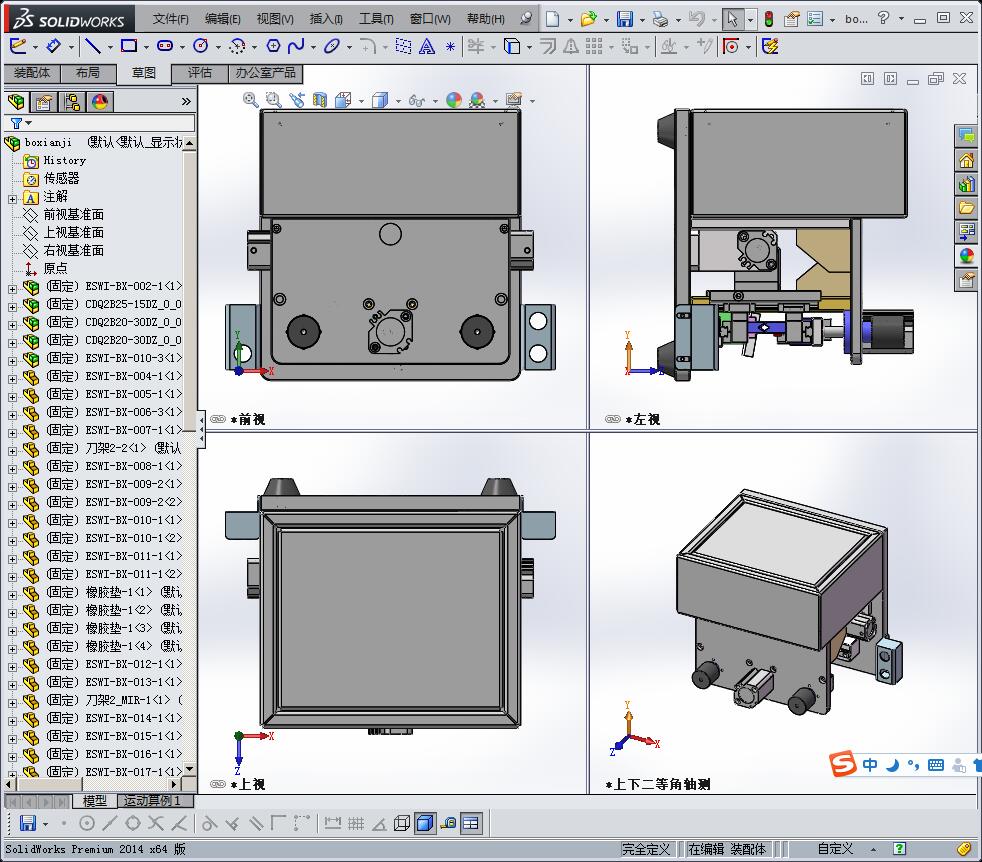Select the 原点 origin item in tree
982x862 pixels.
(55, 268)
